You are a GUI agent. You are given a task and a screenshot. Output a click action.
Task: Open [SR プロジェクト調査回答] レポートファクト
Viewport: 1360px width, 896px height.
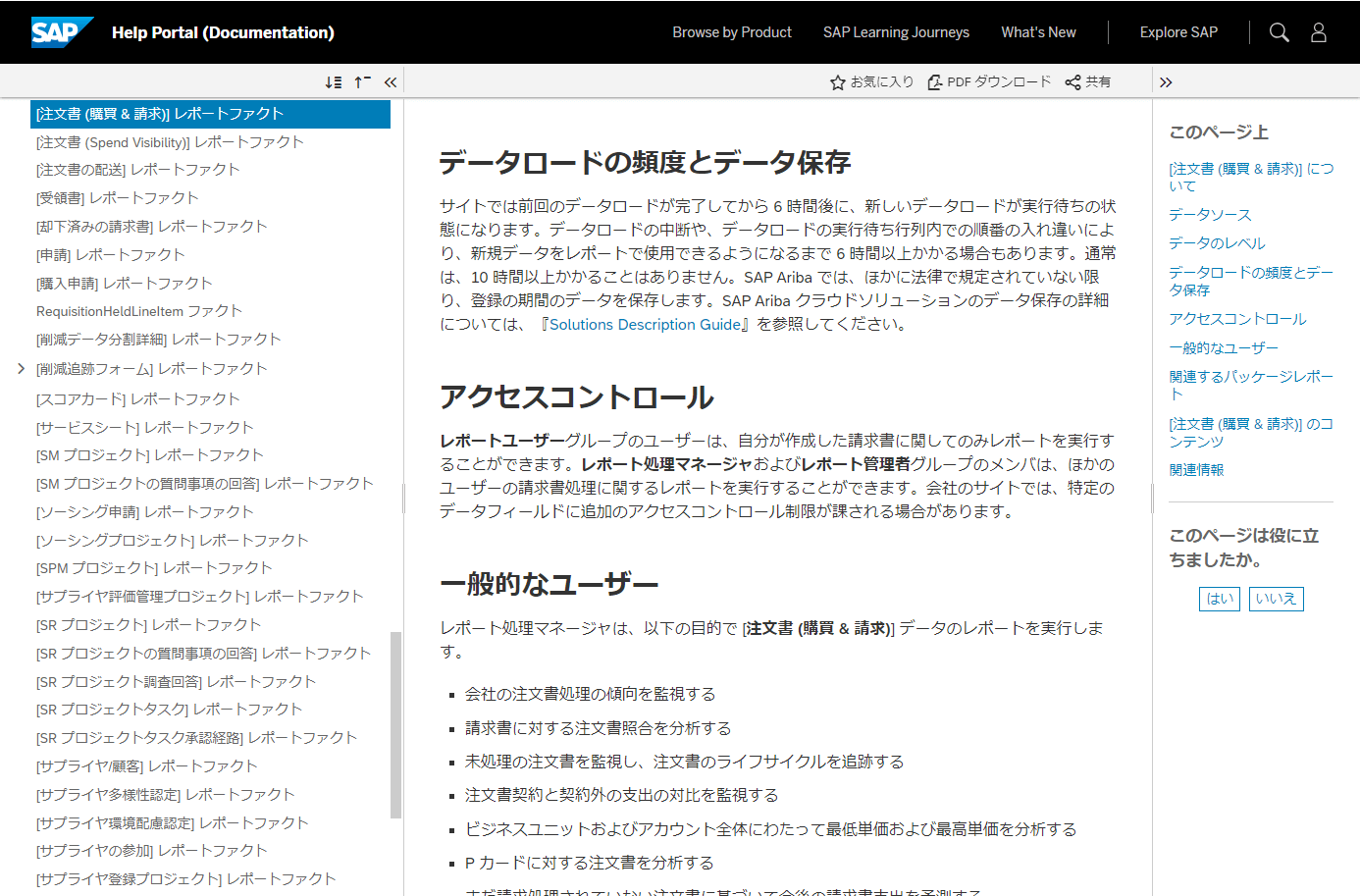(x=176, y=682)
